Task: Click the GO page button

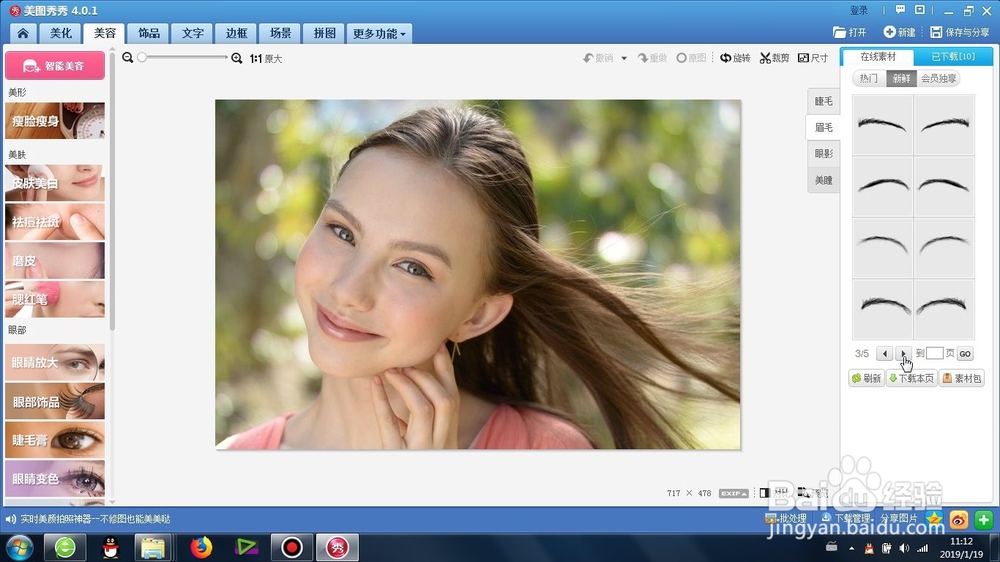Action: click(x=965, y=353)
